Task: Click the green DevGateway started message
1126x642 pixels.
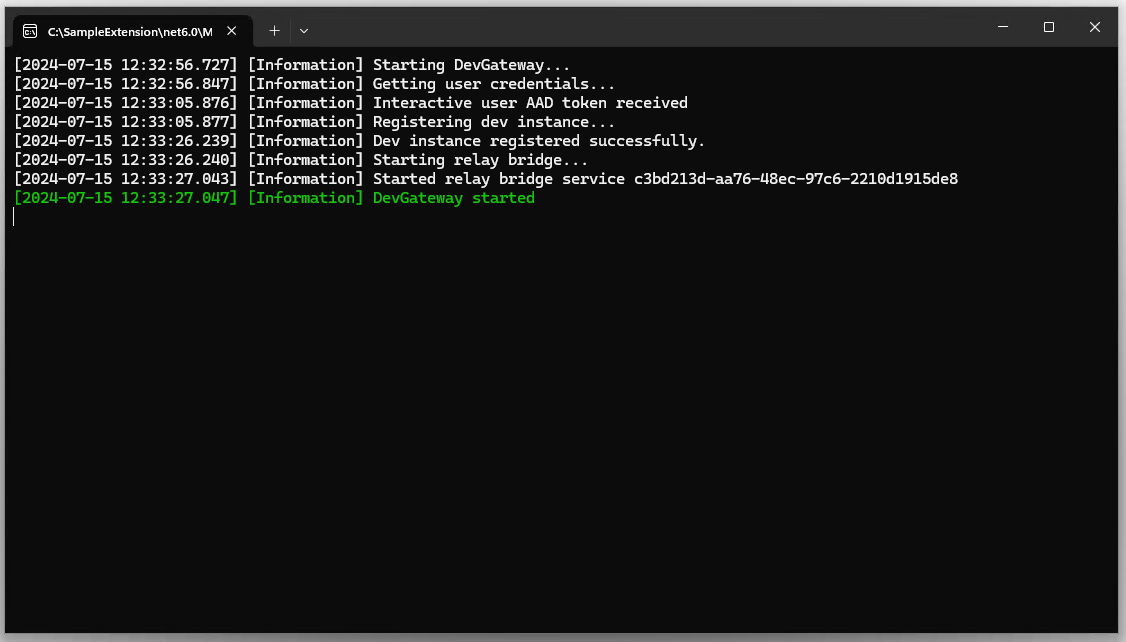Action: tap(453, 197)
